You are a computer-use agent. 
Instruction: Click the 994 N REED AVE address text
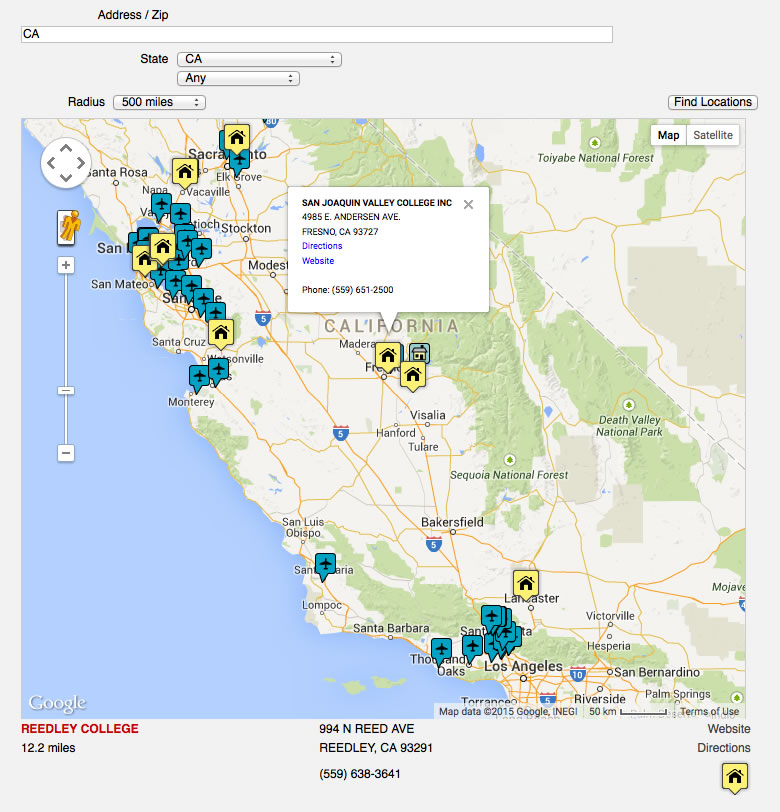(366, 729)
